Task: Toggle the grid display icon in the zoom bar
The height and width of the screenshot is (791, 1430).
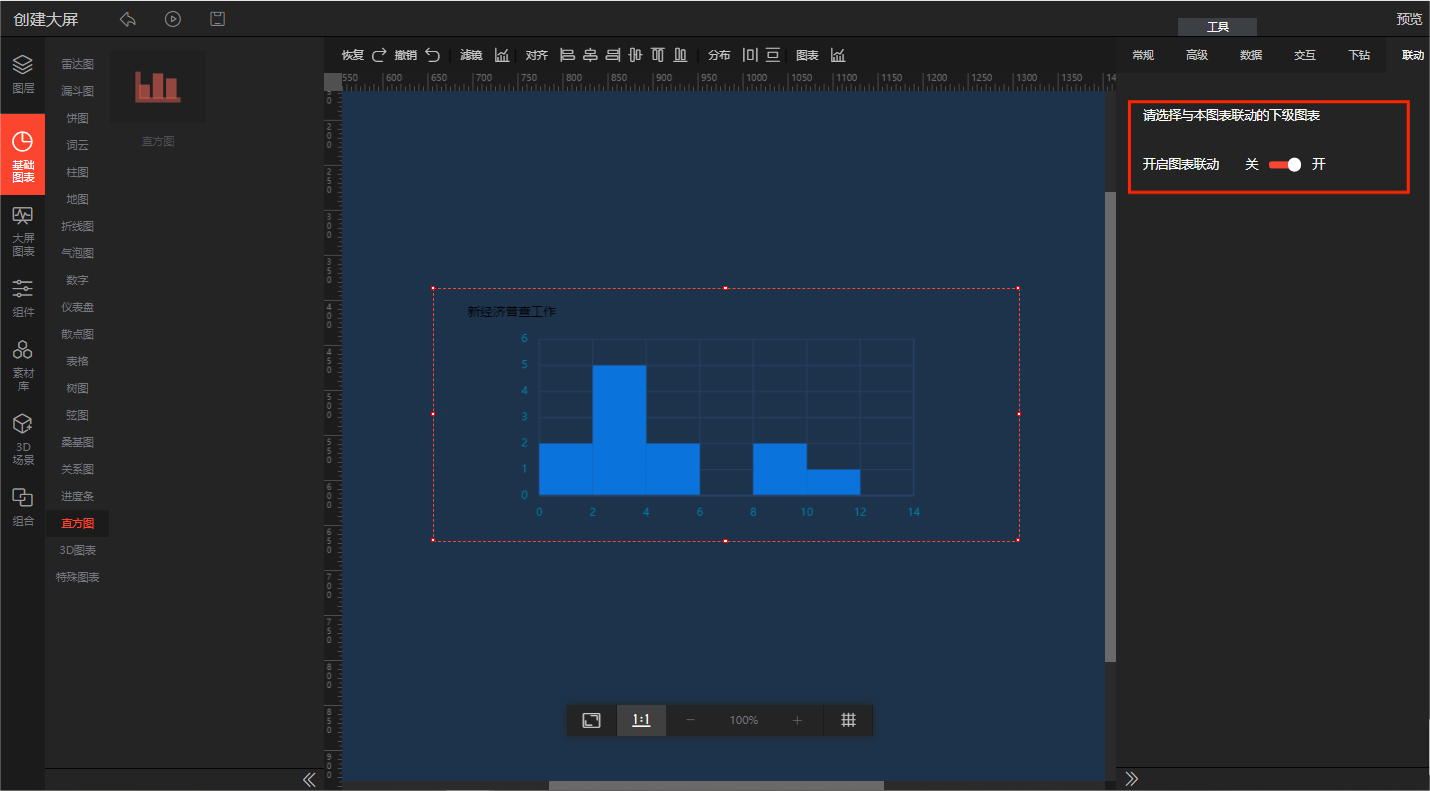Action: click(x=848, y=720)
